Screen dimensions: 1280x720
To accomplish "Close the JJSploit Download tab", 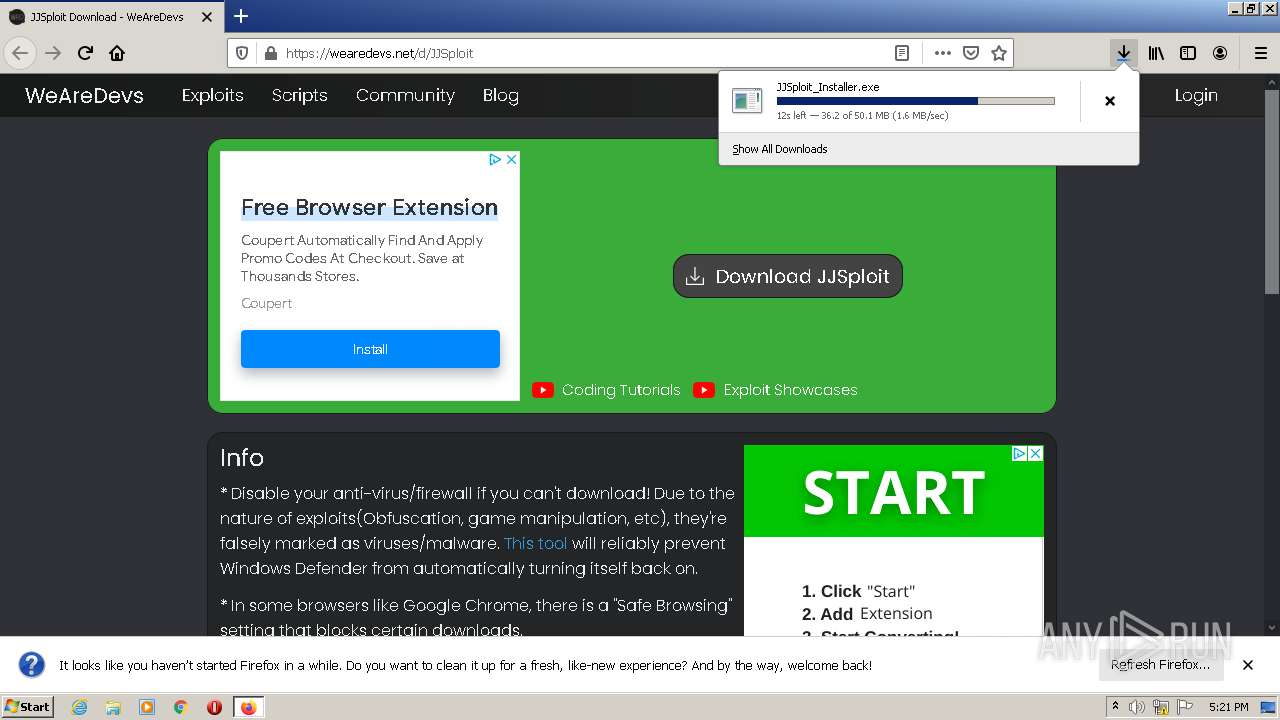I will pyautogui.click(x=207, y=17).
